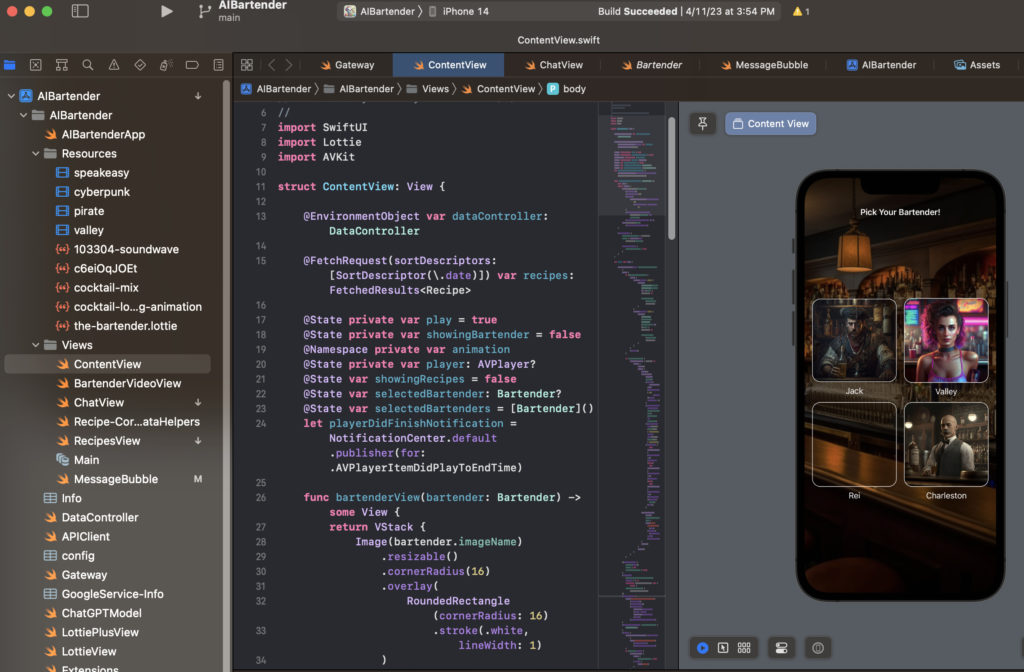The image size is (1024, 672).
Task: Open RecipesView file in navigator
Action: point(107,441)
